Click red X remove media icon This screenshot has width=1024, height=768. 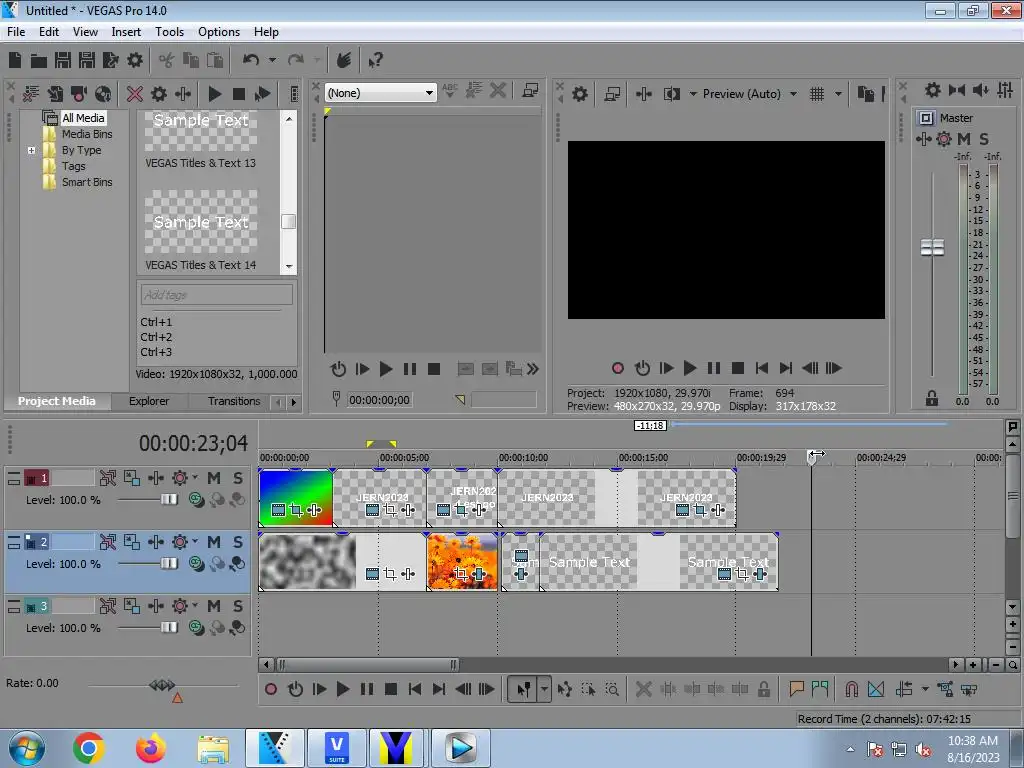[x=135, y=94]
